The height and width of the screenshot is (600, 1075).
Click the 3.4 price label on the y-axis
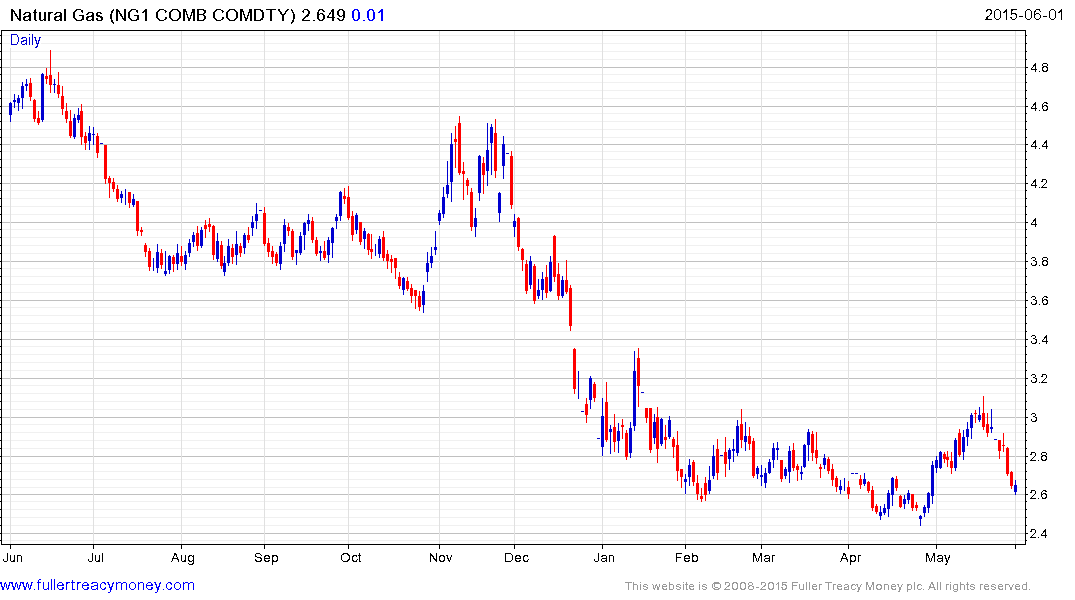1039,340
